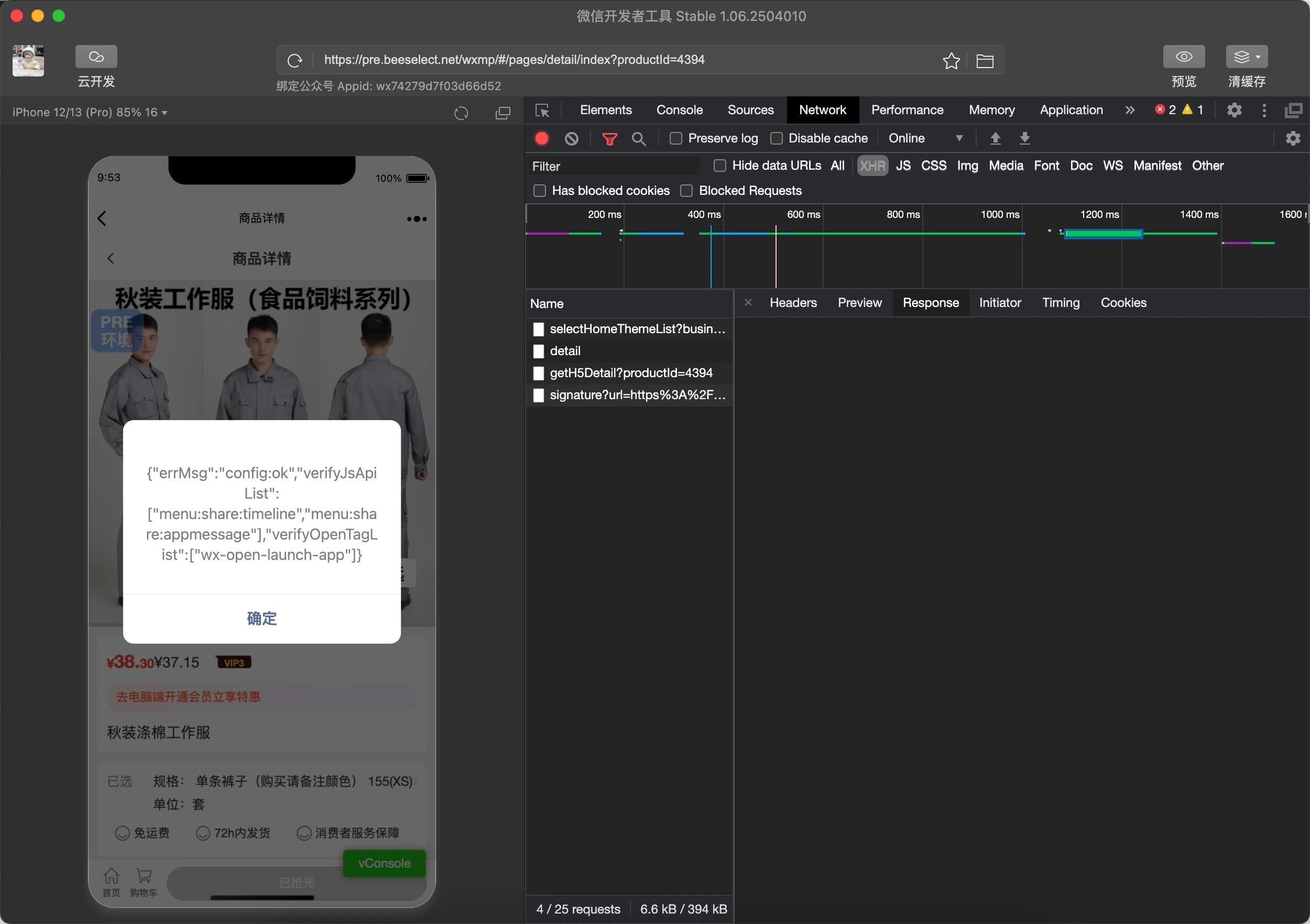Click the inspect element picker icon

(x=542, y=110)
